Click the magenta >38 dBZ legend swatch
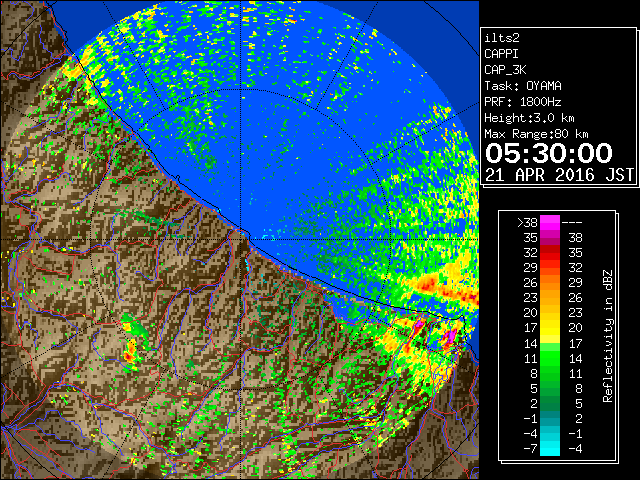This screenshot has width=640, height=480. [x=550, y=222]
